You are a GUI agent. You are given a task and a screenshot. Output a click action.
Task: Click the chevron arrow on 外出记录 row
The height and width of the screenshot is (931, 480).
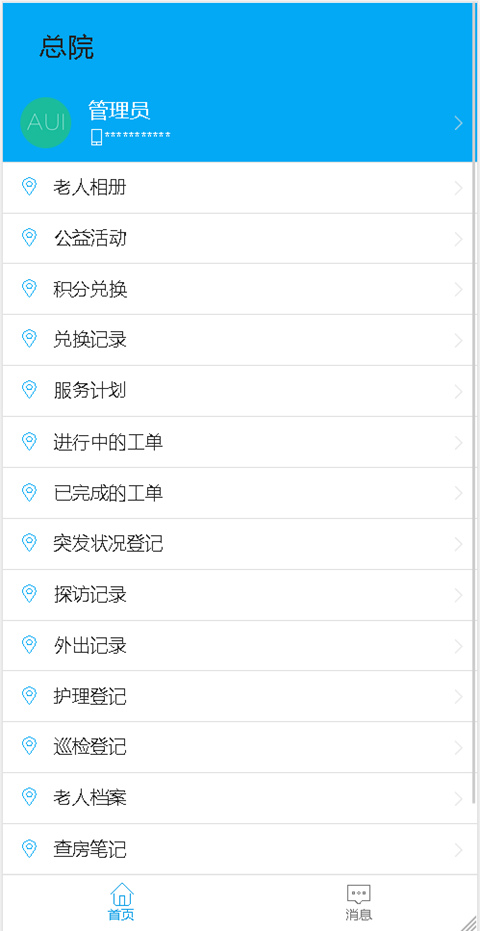tap(458, 646)
